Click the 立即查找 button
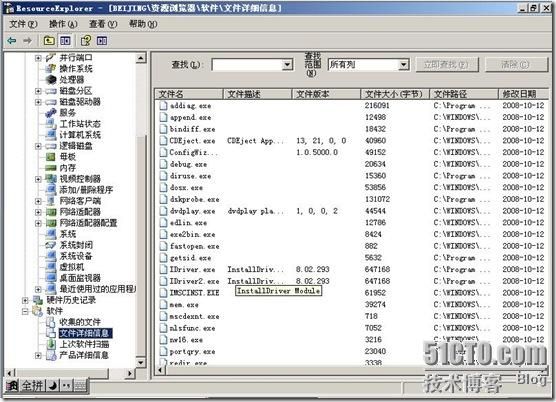Screen dimensions: 556x402 point(447,65)
